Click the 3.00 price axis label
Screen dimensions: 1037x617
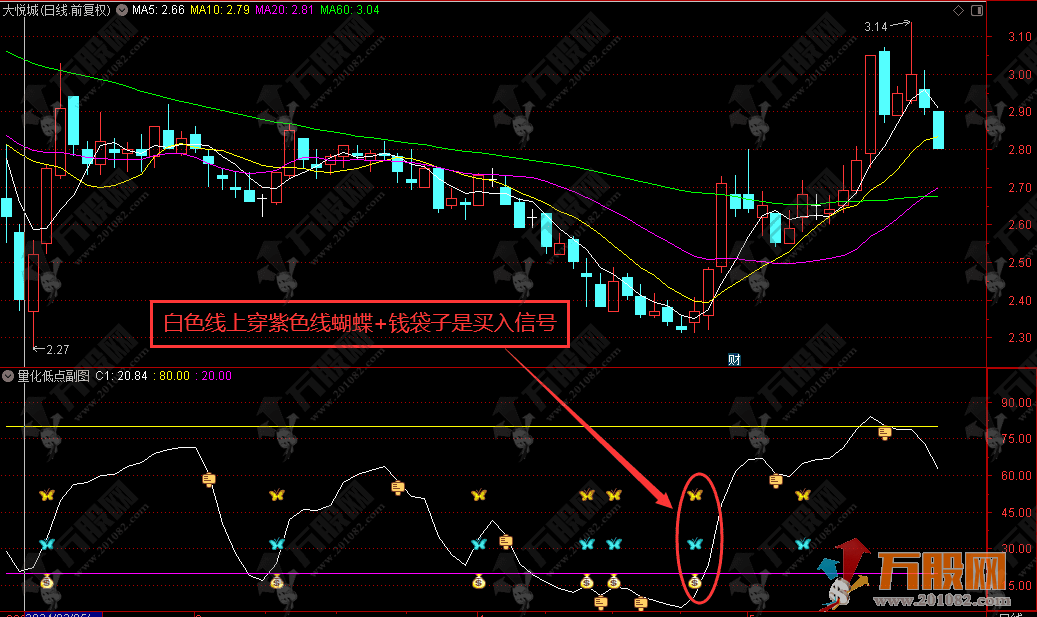click(x=1020, y=75)
